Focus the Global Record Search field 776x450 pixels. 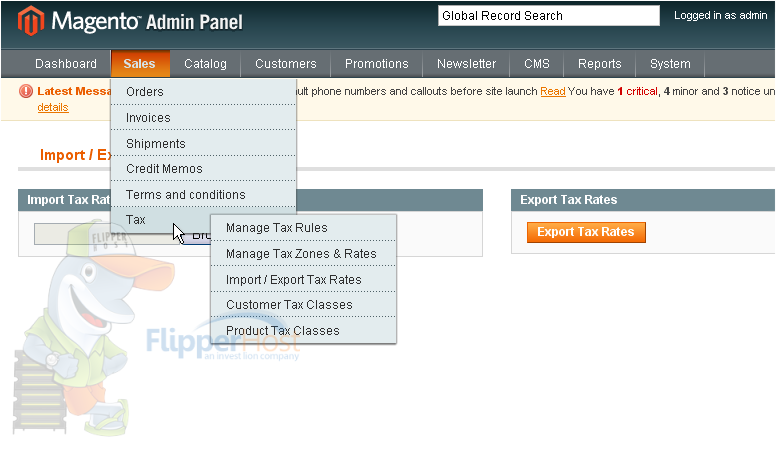(x=548, y=16)
